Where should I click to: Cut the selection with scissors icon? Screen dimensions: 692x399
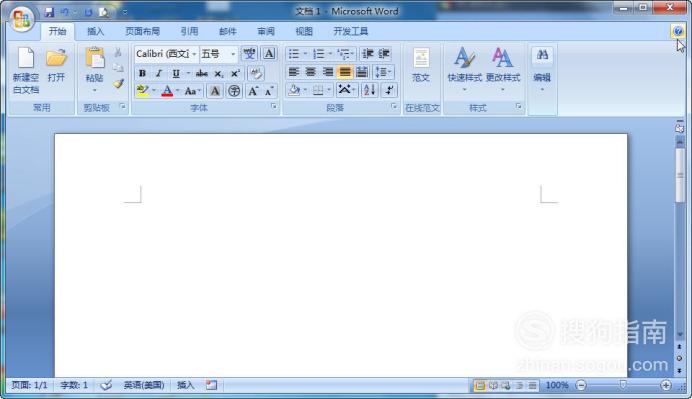(118, 53)
